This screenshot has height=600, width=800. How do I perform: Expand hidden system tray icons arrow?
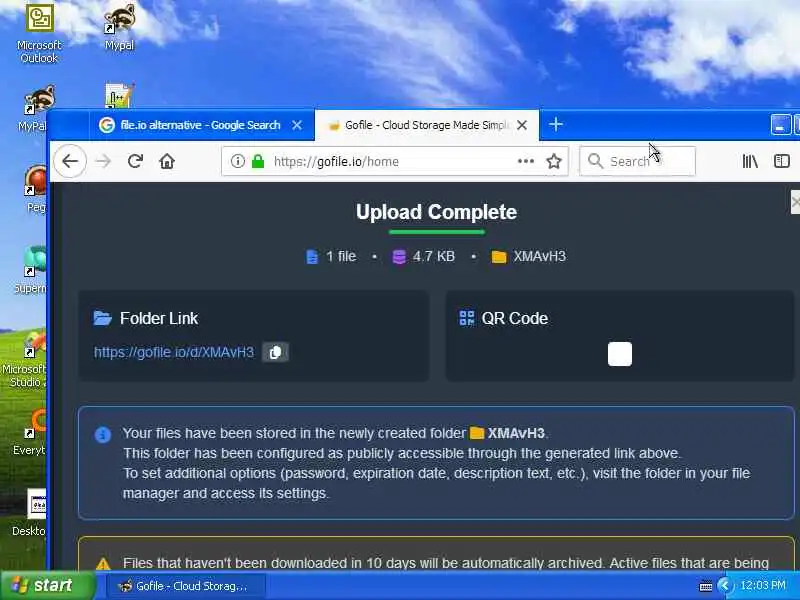coord(724,585)
